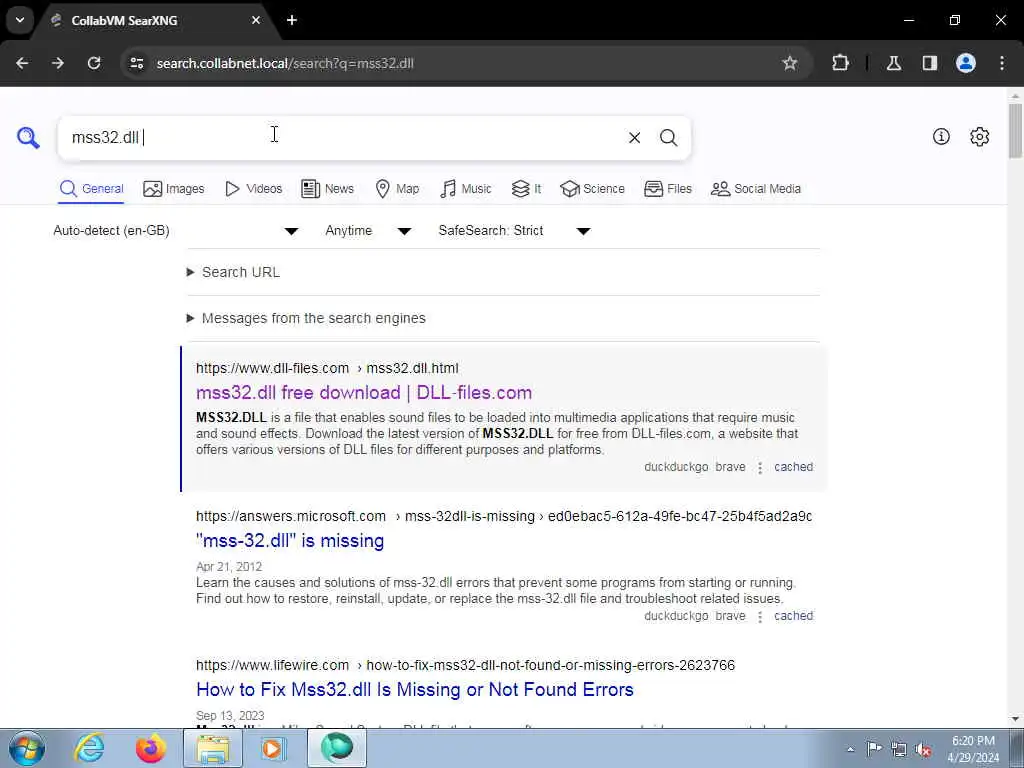Screen dimensions: 1024x768
Task: Click the muted volume tray icon
Action: (923, 749)
